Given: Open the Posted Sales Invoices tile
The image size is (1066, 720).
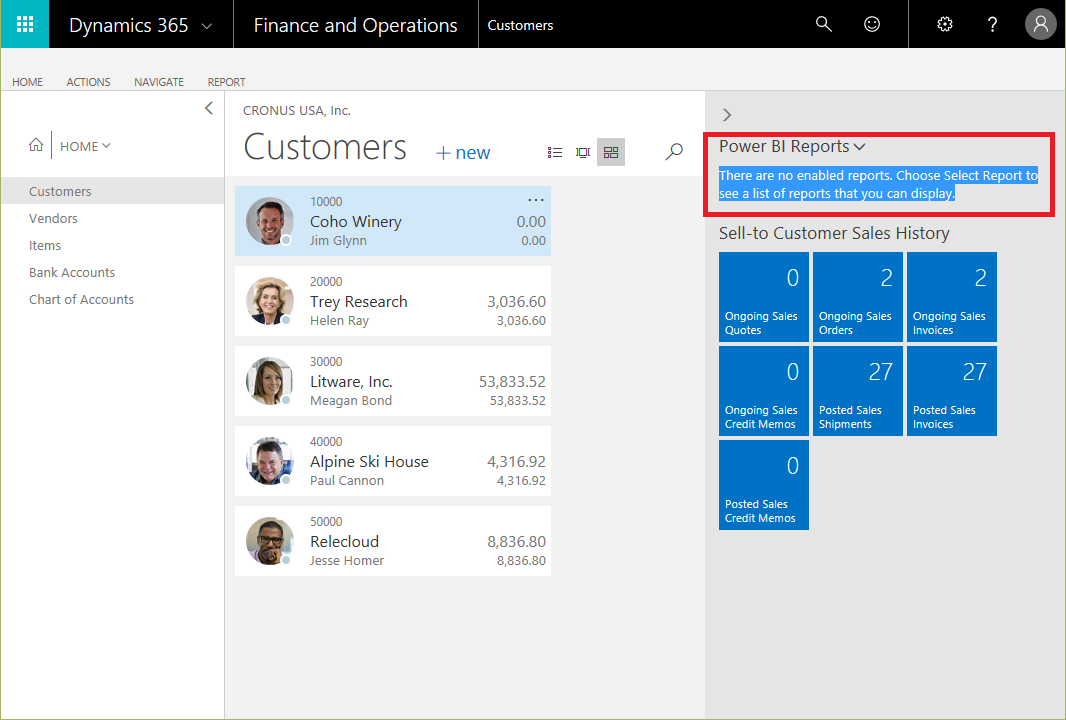Looking at the screenshot, I should [x=952, y=391].
